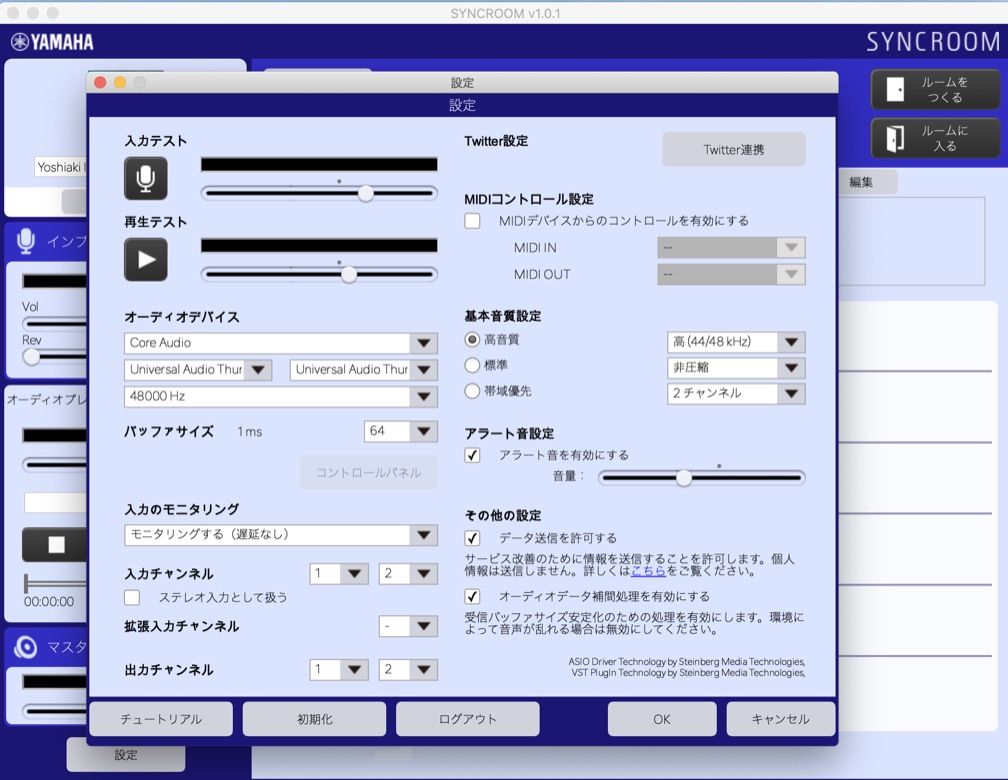Click the Twitter連携 button
Image resolution: width=1008 pixels, height=780 pixels.
pos(734,149)
